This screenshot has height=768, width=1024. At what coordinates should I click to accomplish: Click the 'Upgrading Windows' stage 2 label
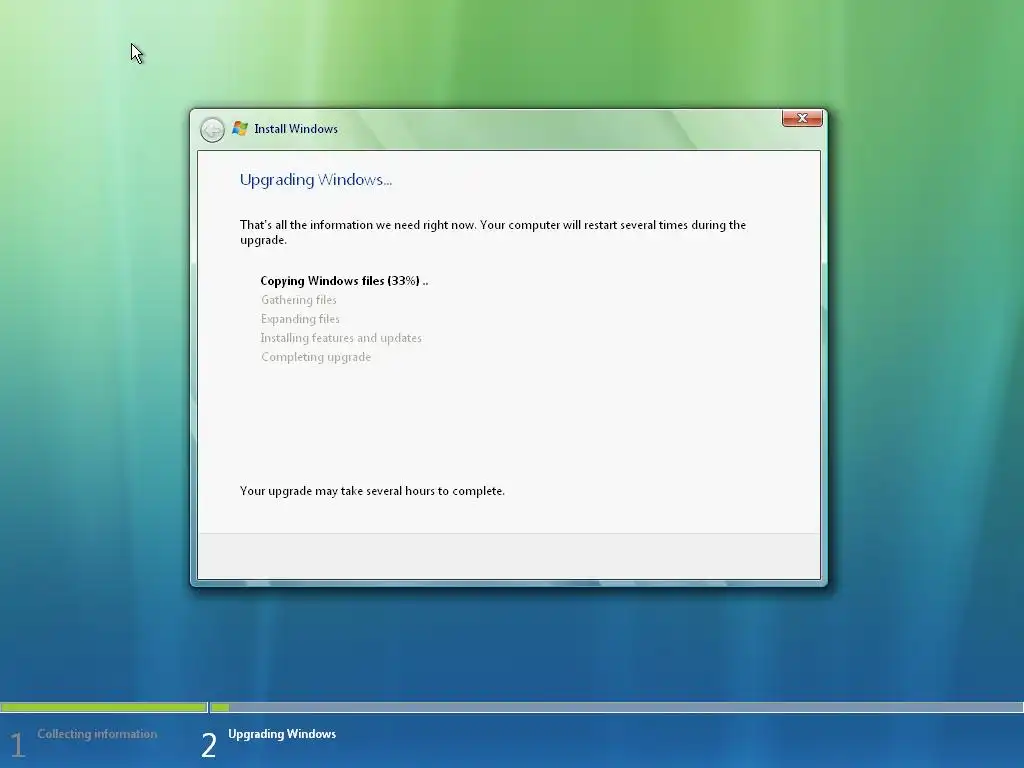tap(282, 734)
